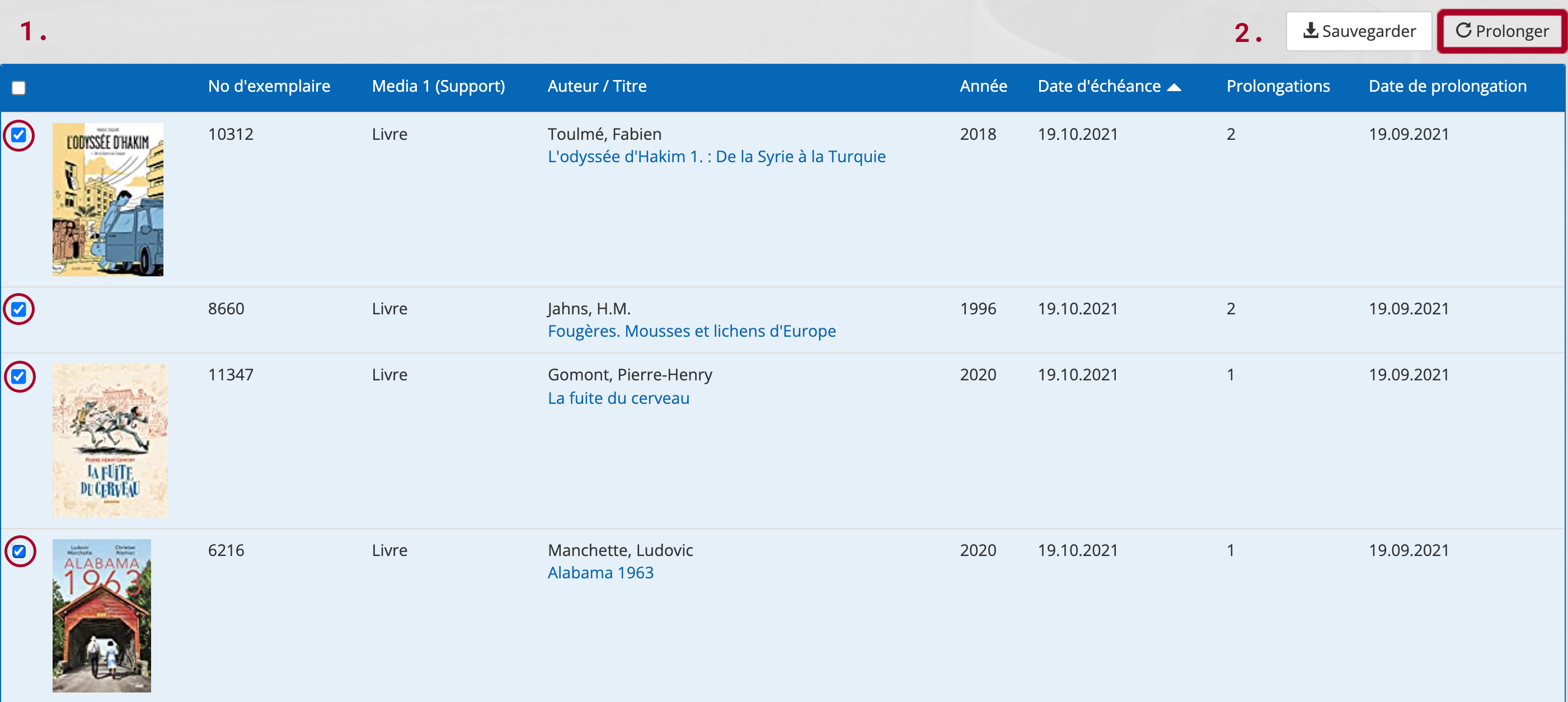
Task: Click exemplaire number 10312
Action: coord(230,134)
